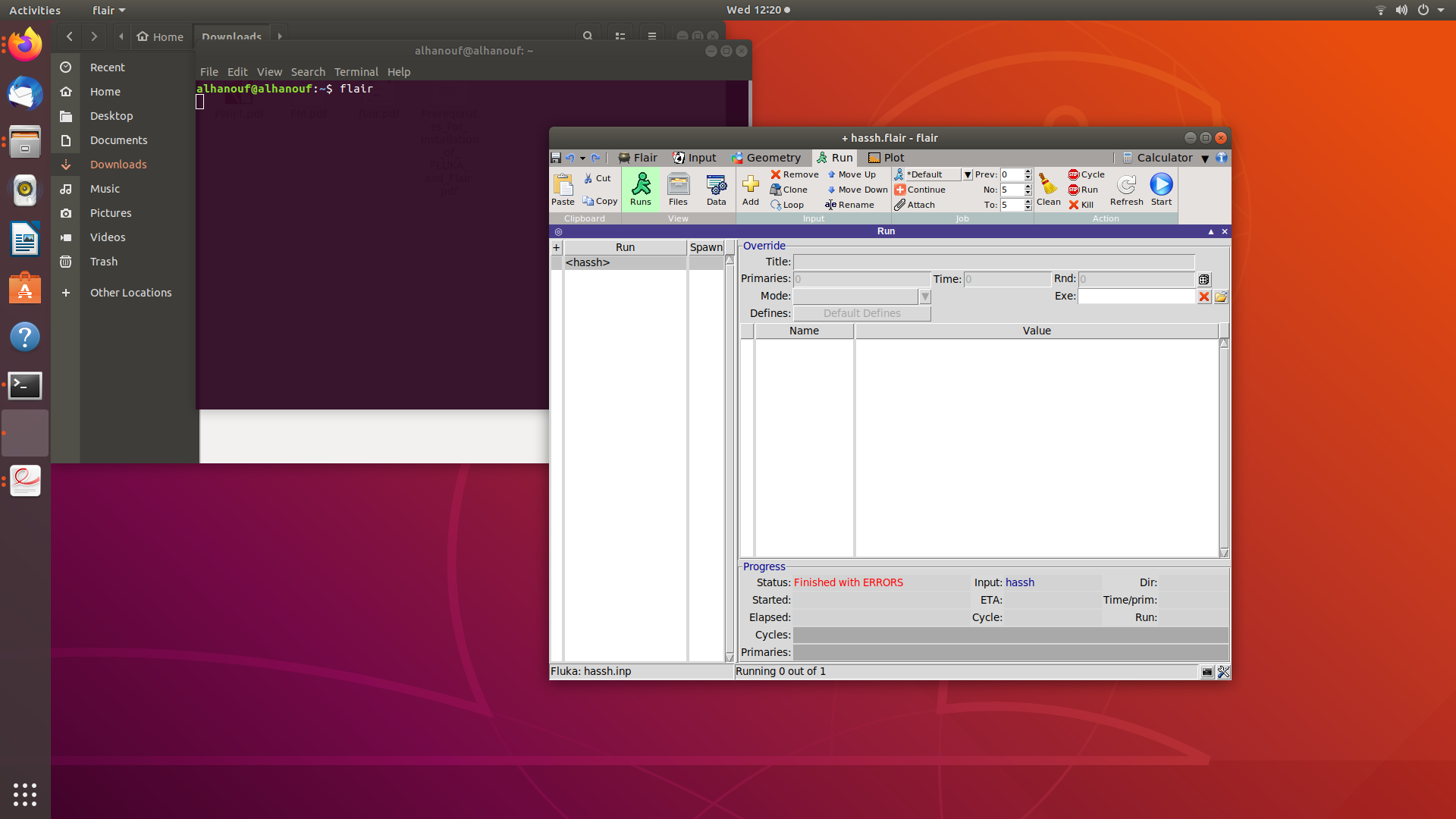Click the redo arrow icon
Image resolution: width=1456 pixels, height=819 pixels.
(x=595, y=158)
